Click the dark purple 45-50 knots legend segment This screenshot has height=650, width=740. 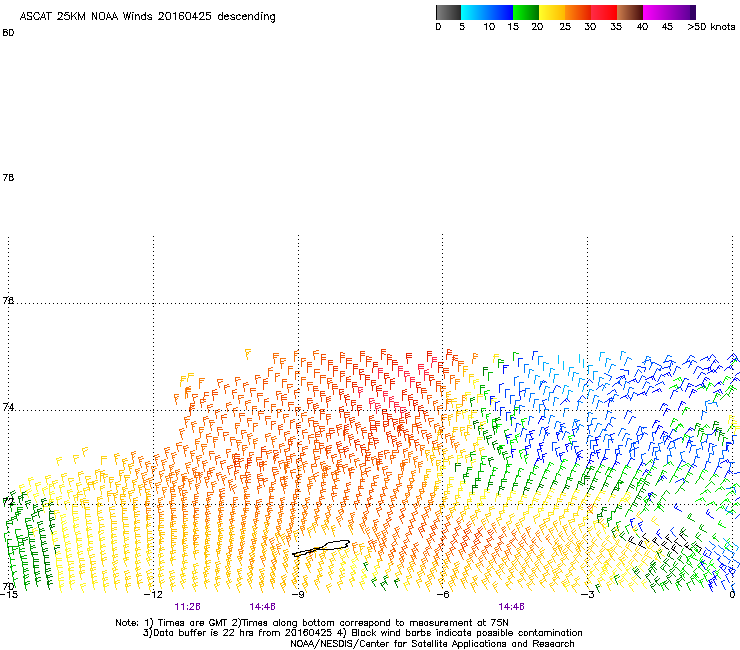[x=682, y=12]
